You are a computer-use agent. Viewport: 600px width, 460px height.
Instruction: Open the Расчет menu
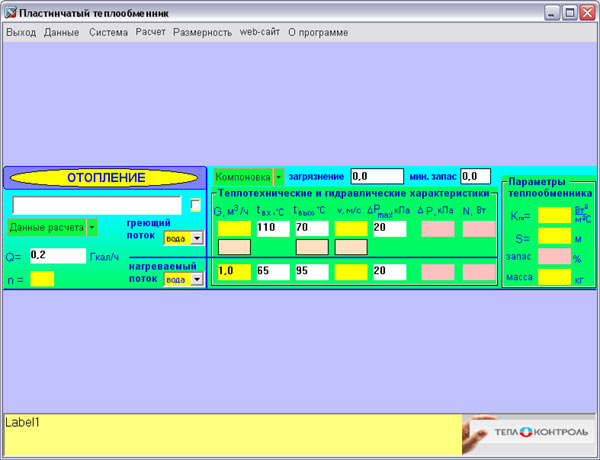(x=151, y=32)
